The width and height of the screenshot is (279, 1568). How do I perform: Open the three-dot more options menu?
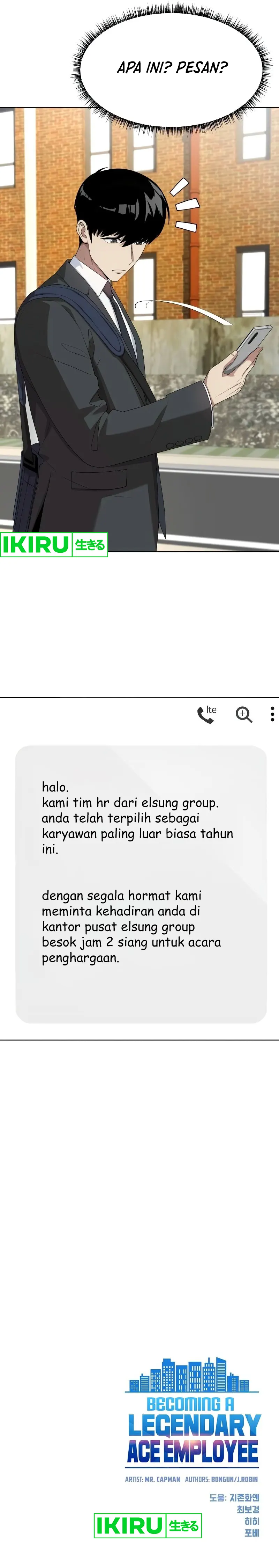click(272, 714)
